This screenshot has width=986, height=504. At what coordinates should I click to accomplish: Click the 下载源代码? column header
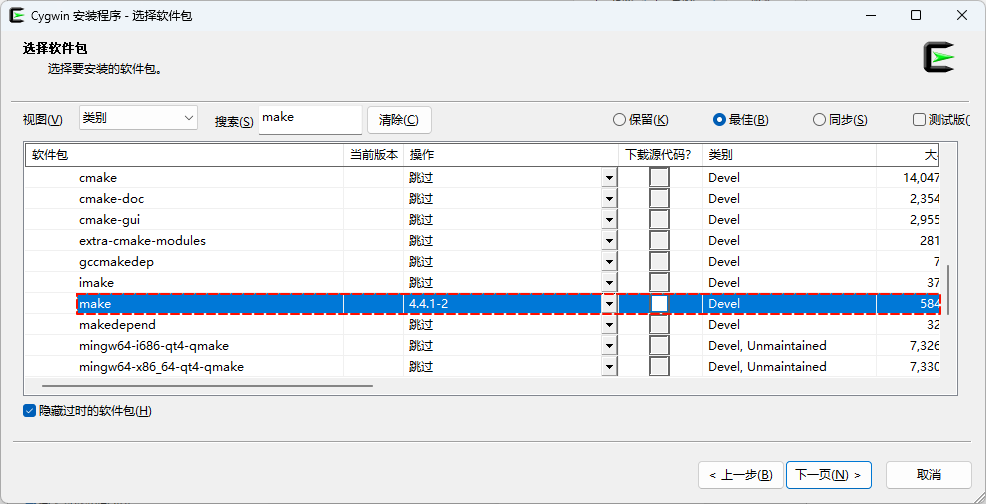[660, 155]
